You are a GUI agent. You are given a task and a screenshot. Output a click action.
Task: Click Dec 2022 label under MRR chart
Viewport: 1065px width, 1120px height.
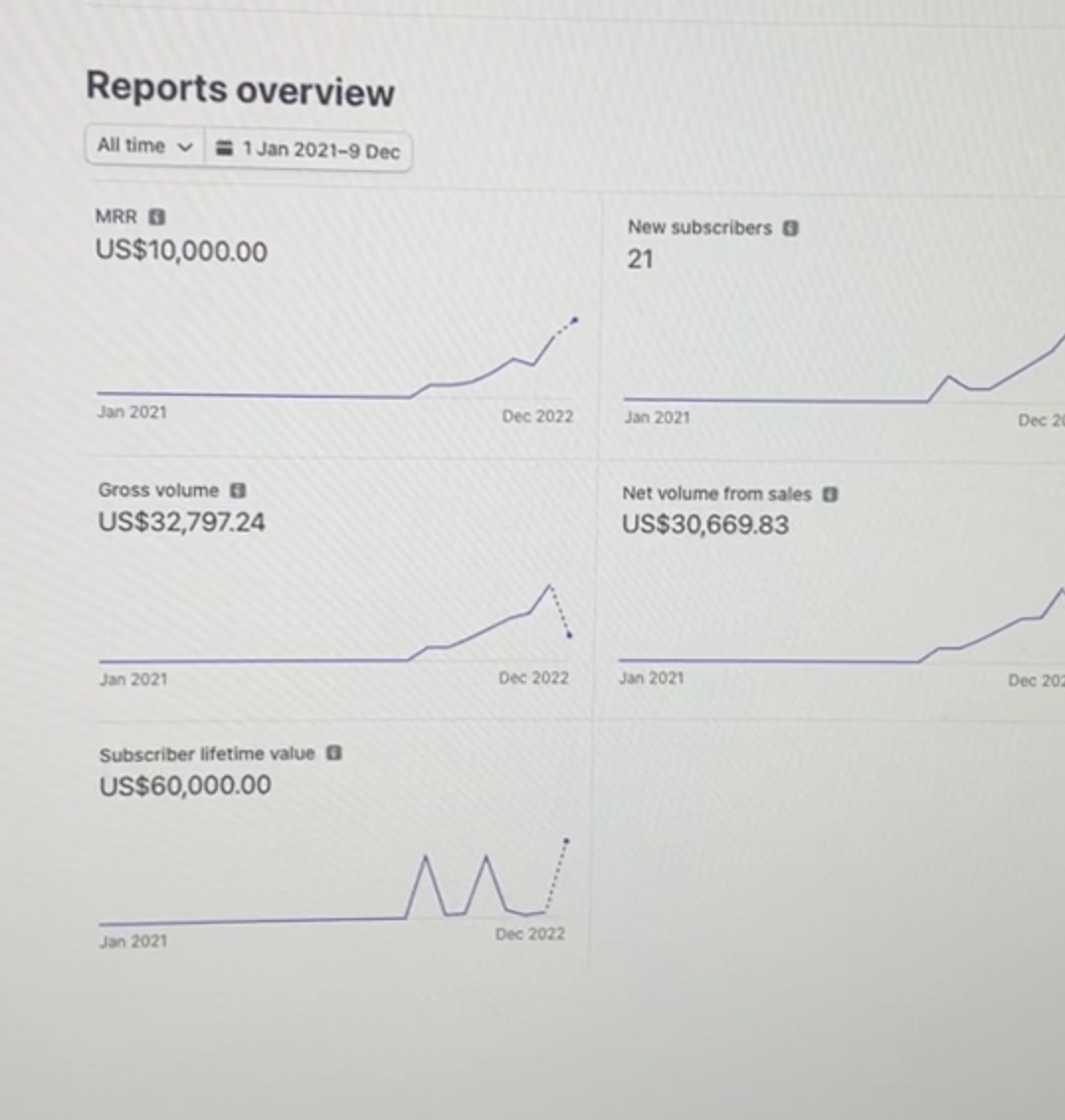[537, 416]
